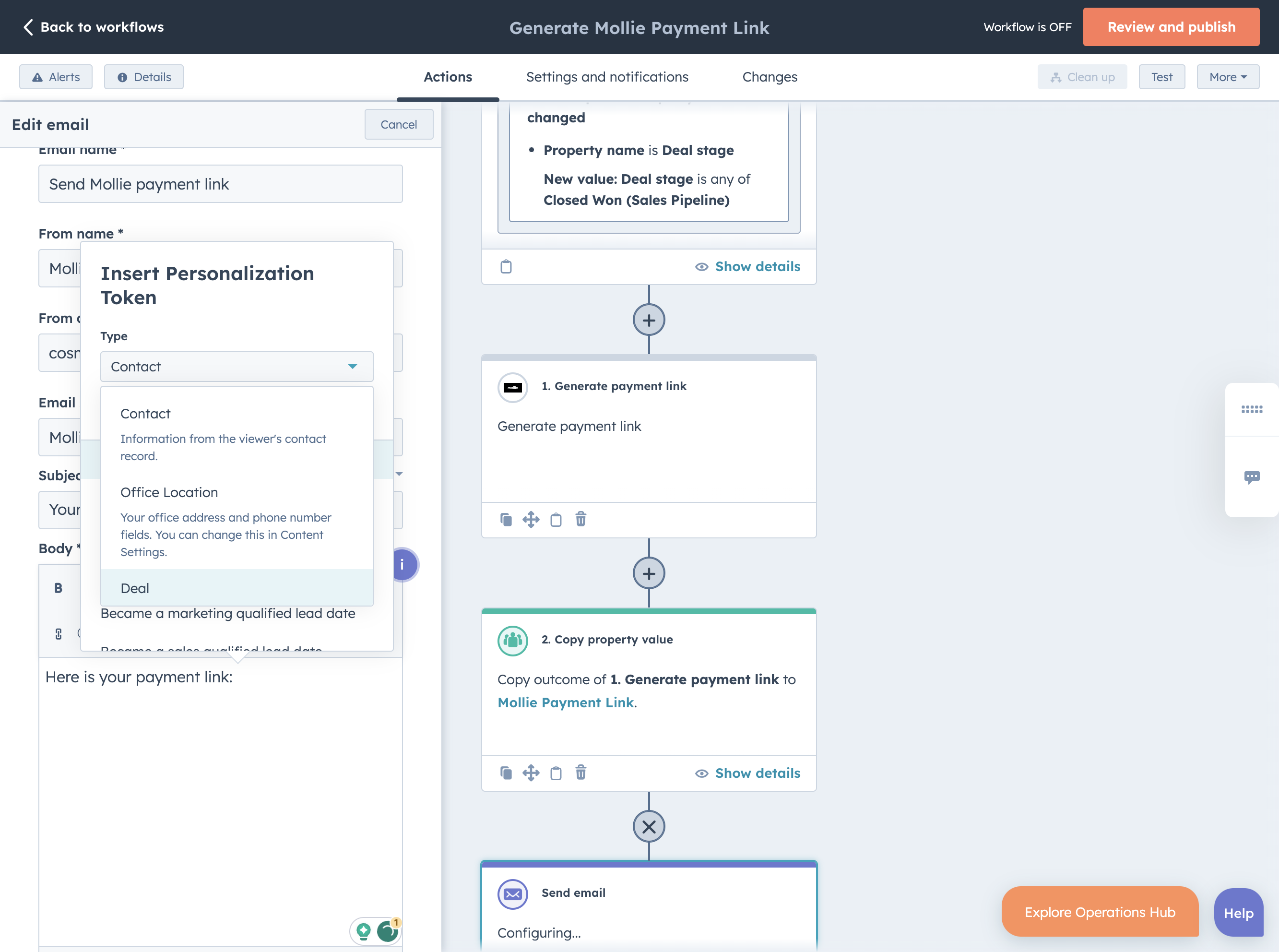Open workflow Details

(x=144, y=77)
